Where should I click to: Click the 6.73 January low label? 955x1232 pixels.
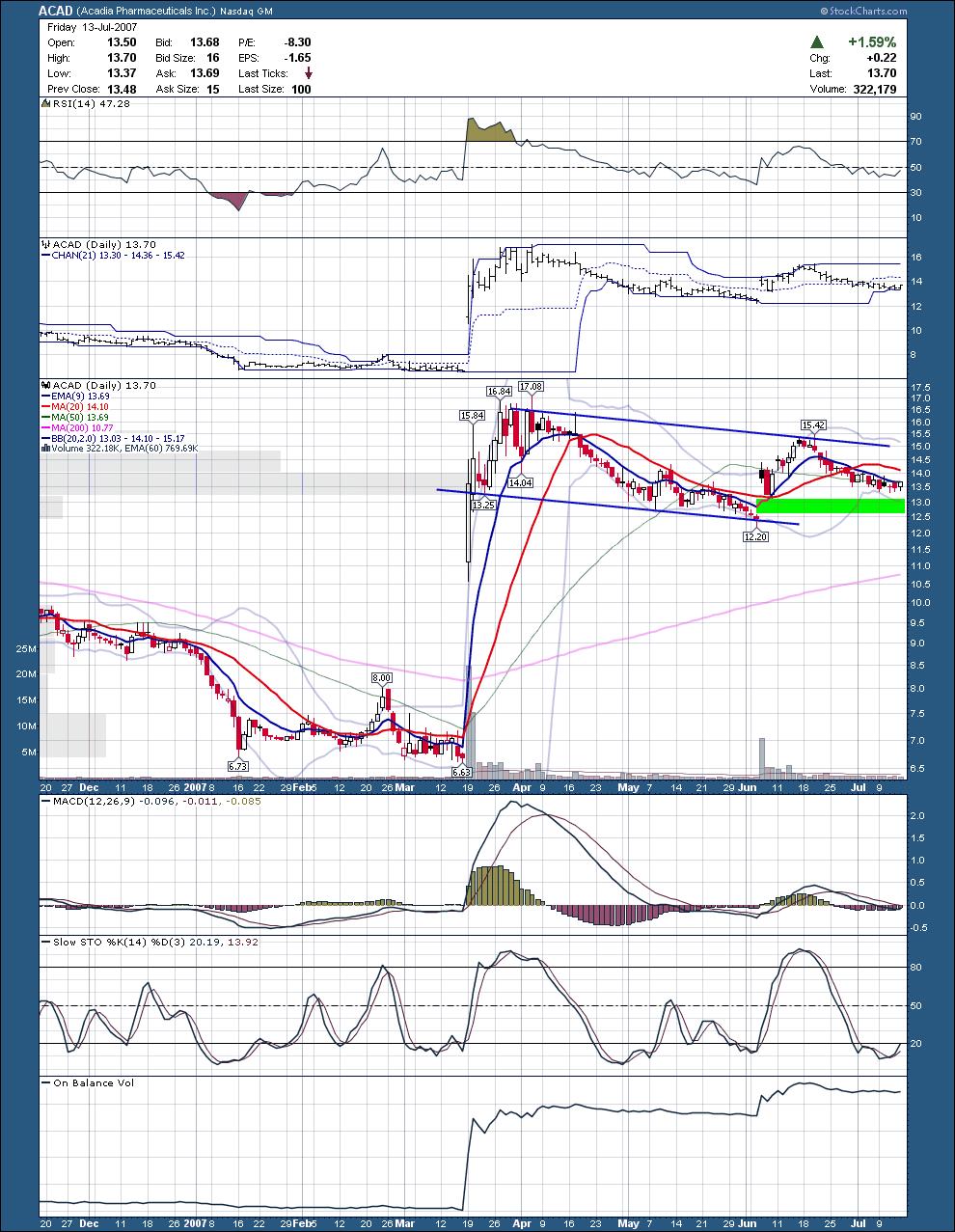(237, 765)
